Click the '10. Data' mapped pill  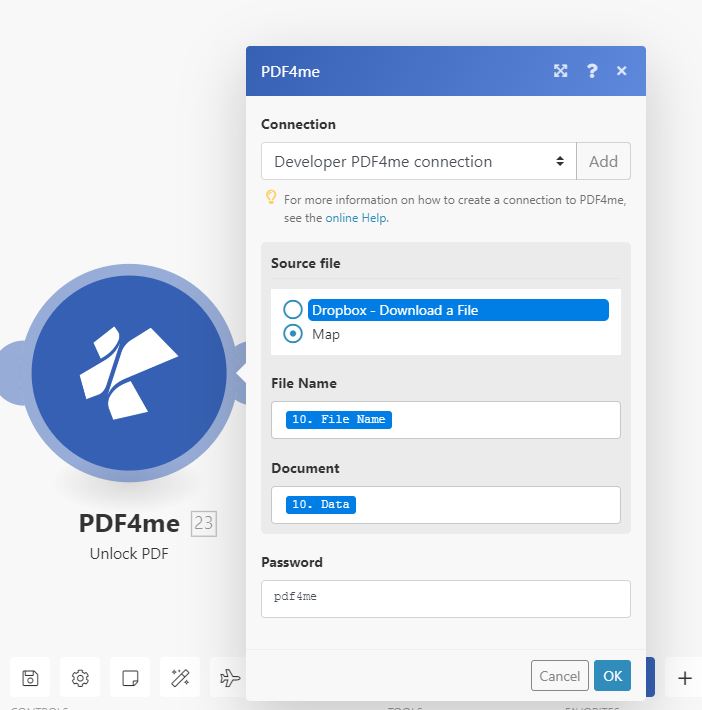click(x=321, y=504)
